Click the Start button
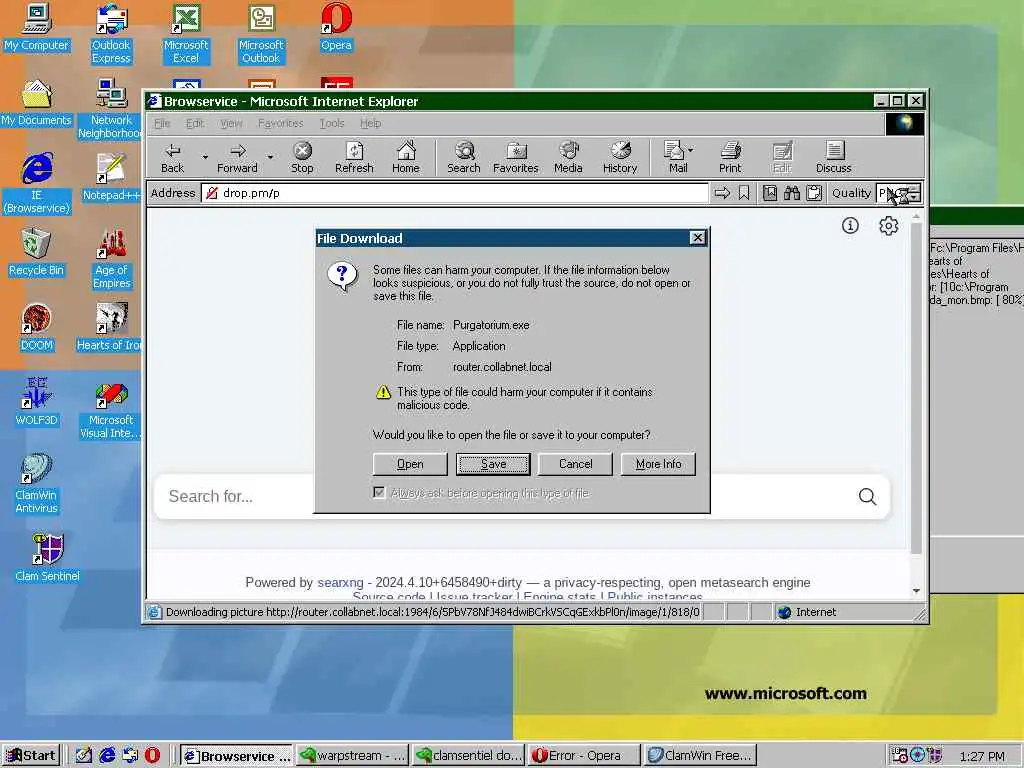 (31, 756)
